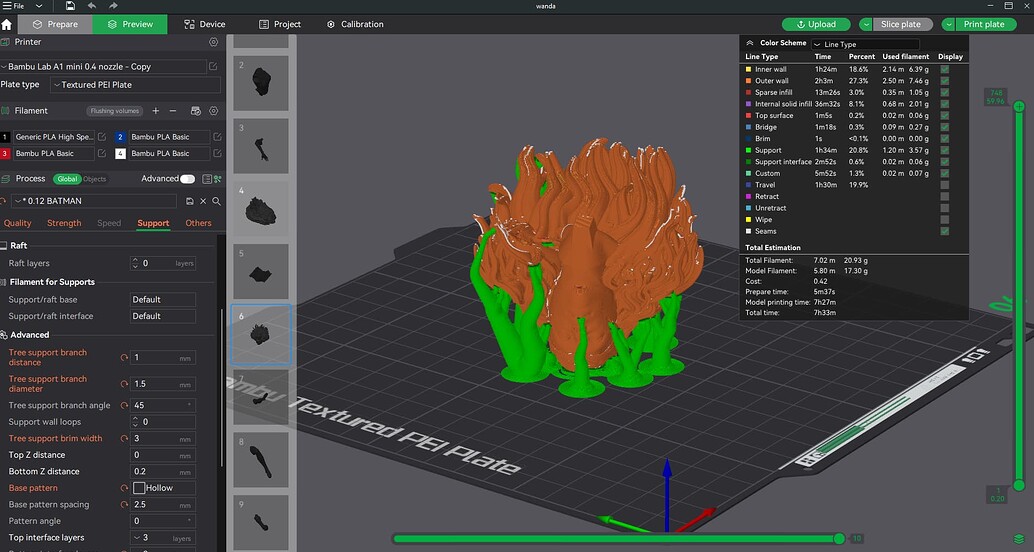Click the setting list icon beside Advanced toggle
1034x552 pixels.
[x=206, y=179]
